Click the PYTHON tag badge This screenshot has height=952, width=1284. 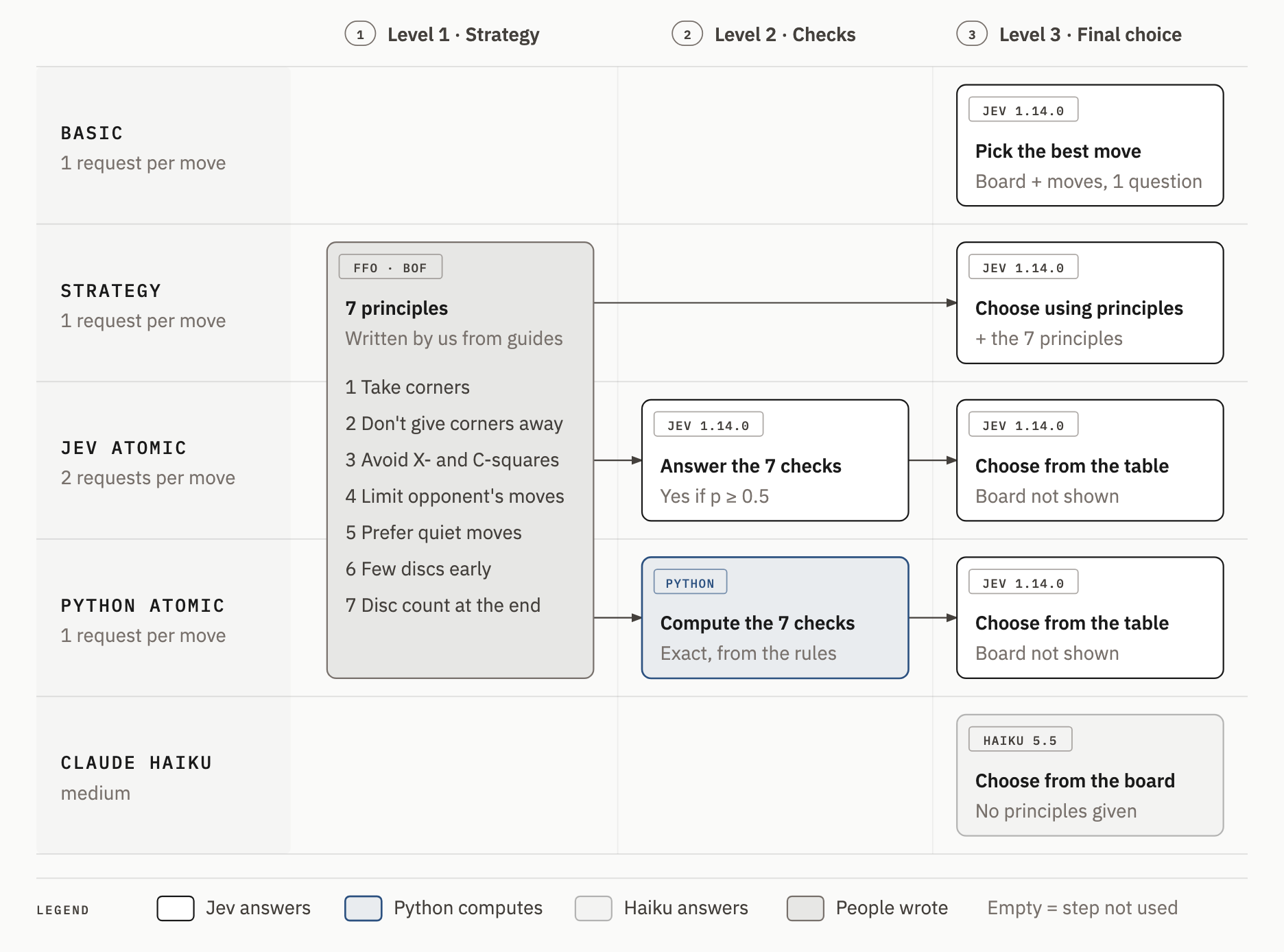point(690,583)
